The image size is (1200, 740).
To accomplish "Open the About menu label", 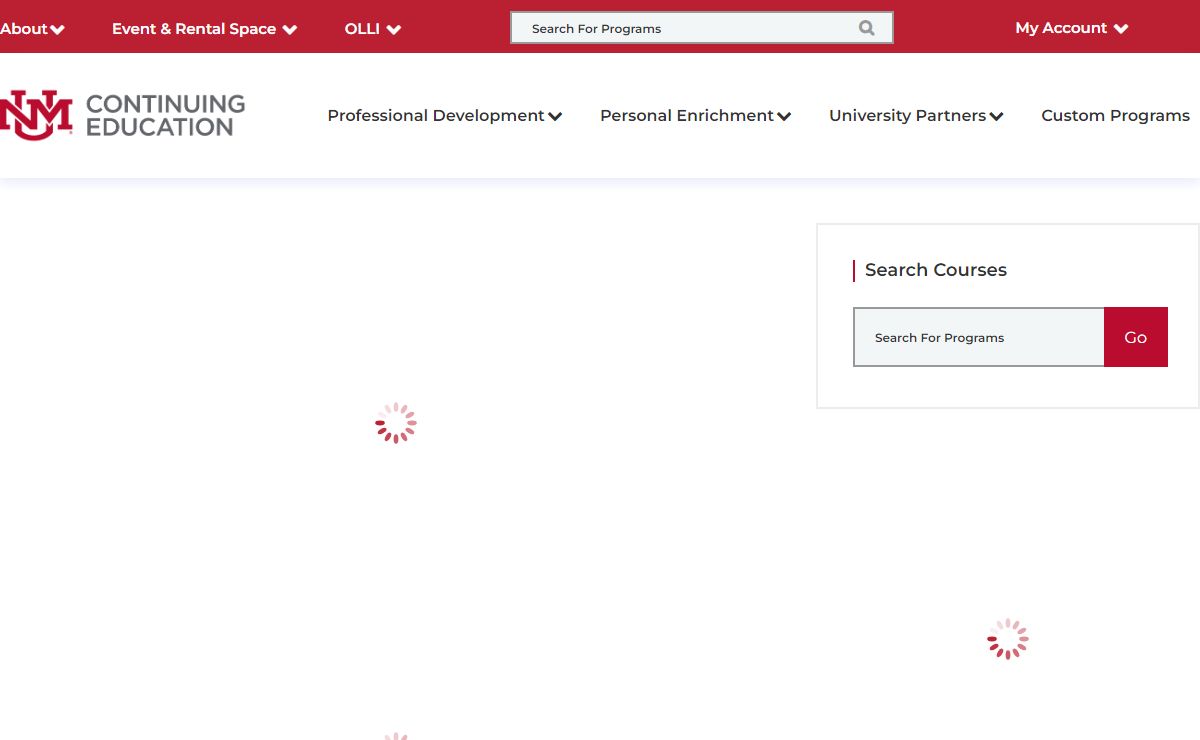I will point(24,29).
